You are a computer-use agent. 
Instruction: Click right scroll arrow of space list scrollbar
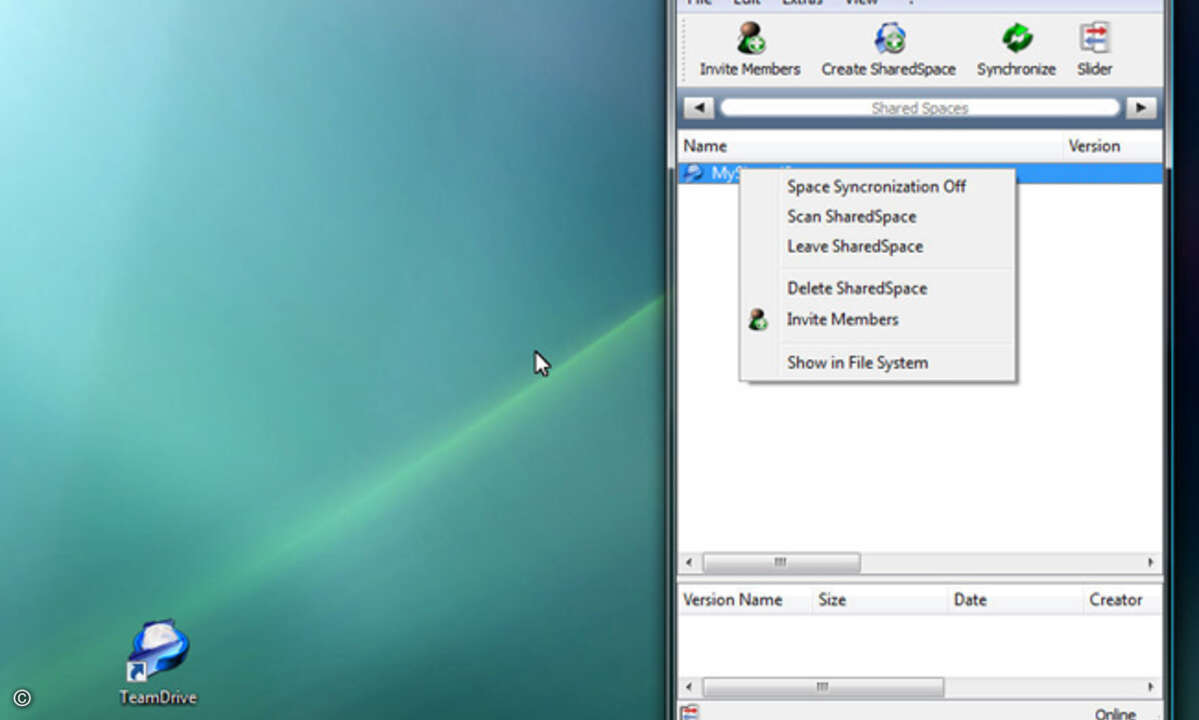pos(1150,563)
